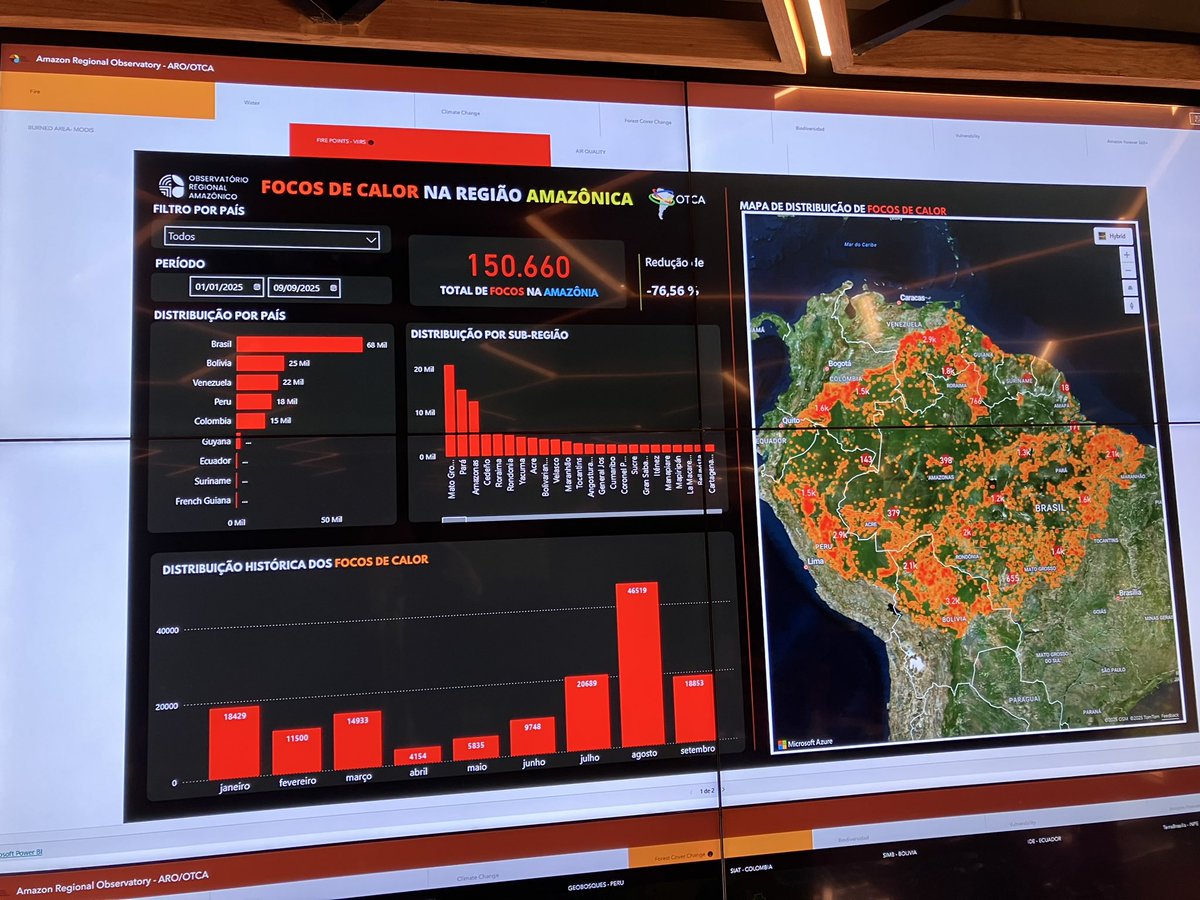This screenshot has width=1200, height=900.
Task: Select the Burned Area - MODIS sub-tab
Action: coord(62,129)
